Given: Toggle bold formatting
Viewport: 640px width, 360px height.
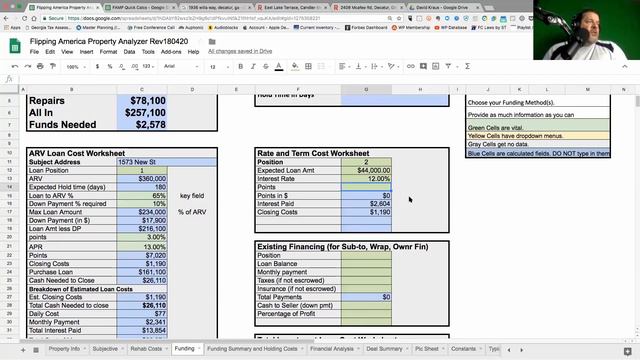Looking at the screenshot, I should [240, 66].
